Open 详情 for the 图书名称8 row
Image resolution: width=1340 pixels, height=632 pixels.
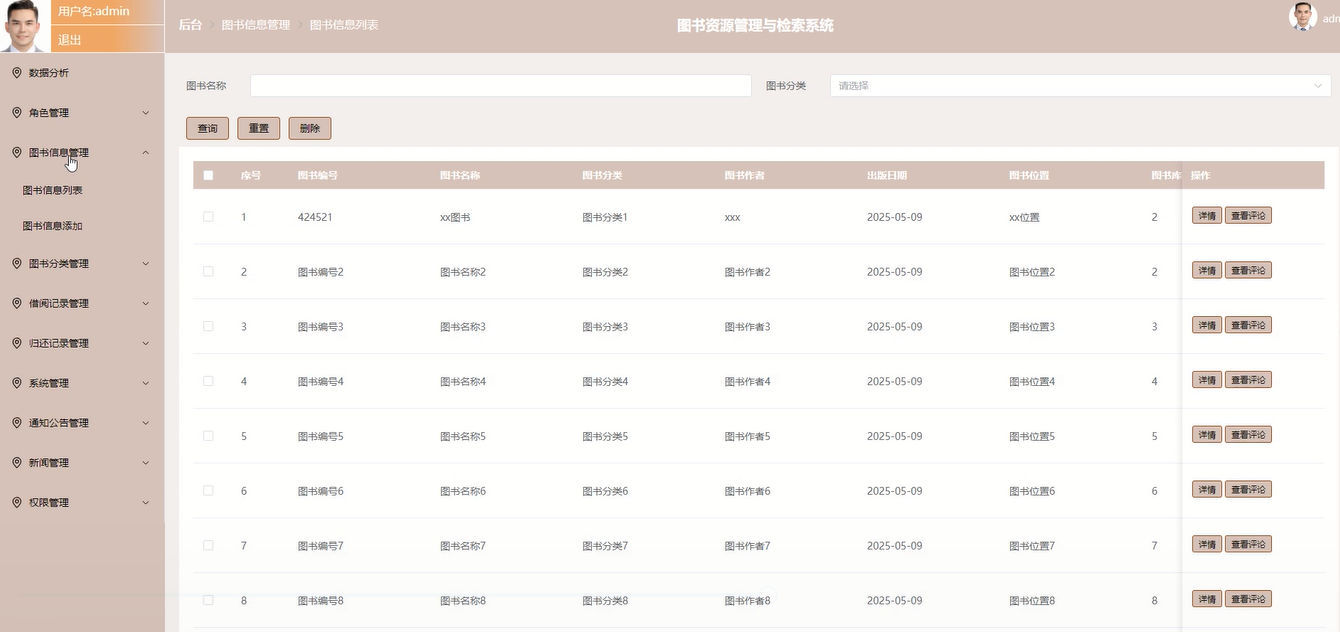point(1207,599)
